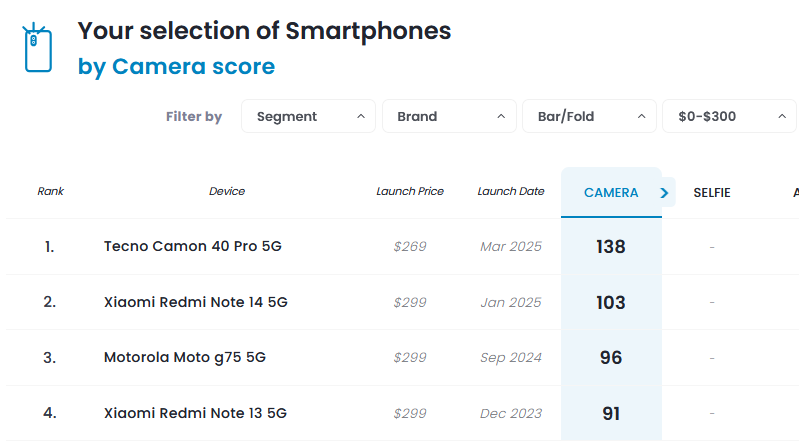
Task: Click the Launch Price column header
Action: pos(410,191)
